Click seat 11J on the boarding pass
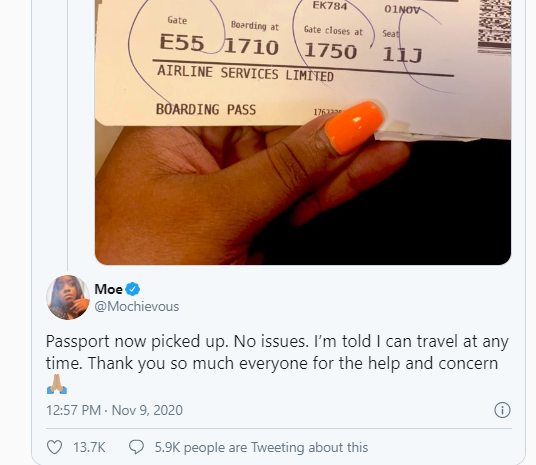The width and height of the screenshot is (536, 465). [402, 55]
